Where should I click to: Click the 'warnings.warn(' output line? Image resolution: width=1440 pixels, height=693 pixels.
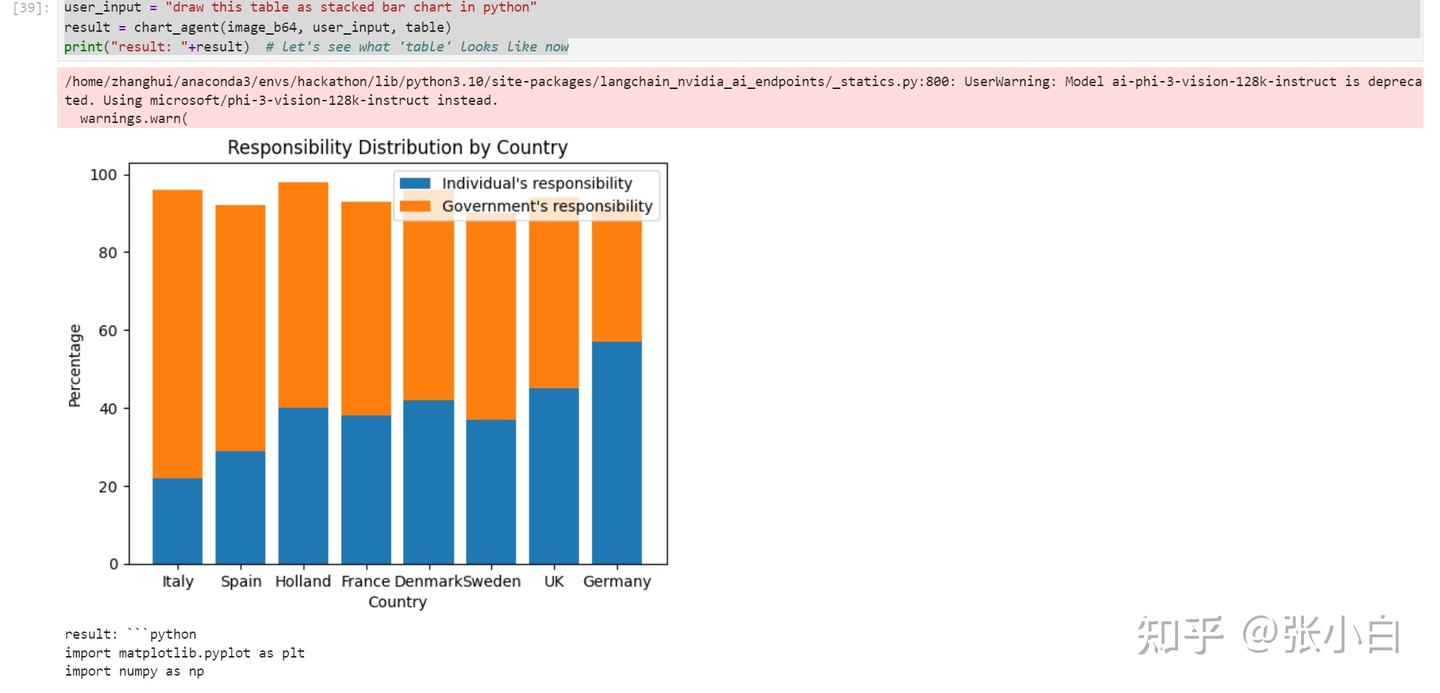pos(134,119)
